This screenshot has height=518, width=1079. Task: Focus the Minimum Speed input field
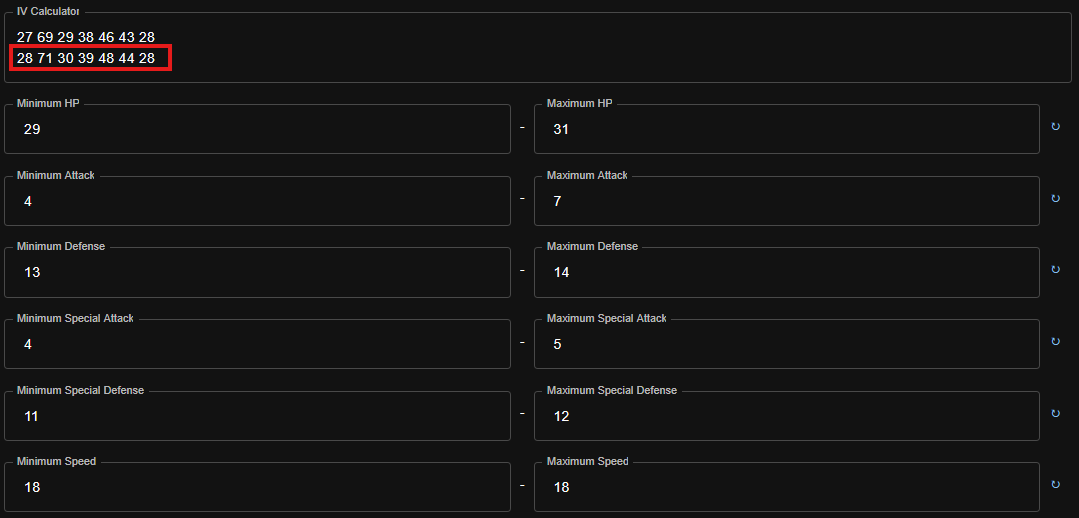(257, 488)
